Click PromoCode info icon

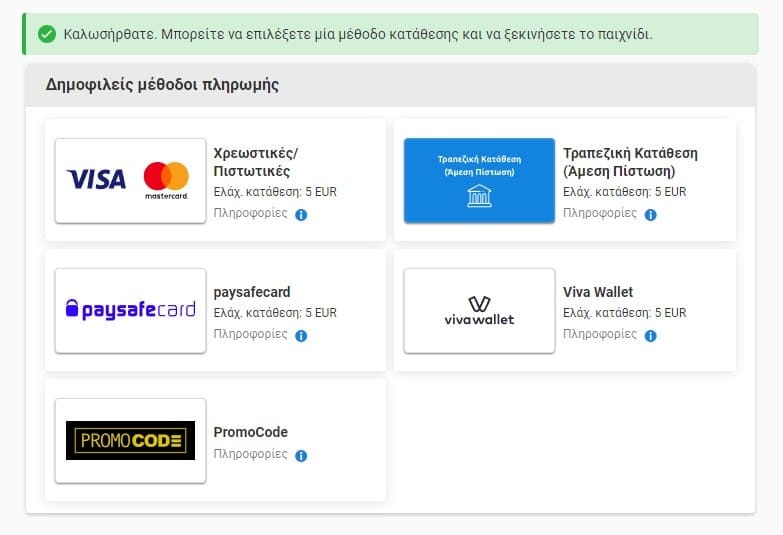coord(301,456)
